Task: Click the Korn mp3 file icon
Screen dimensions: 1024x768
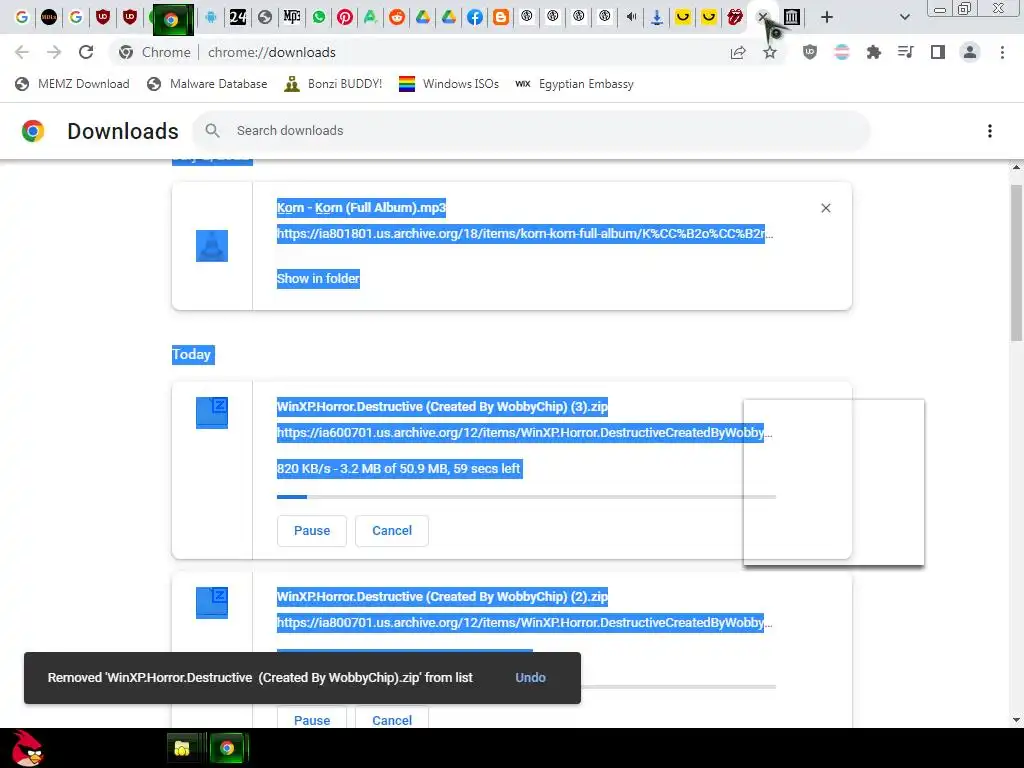Action: pyautogui.click(x=212, y=246)
